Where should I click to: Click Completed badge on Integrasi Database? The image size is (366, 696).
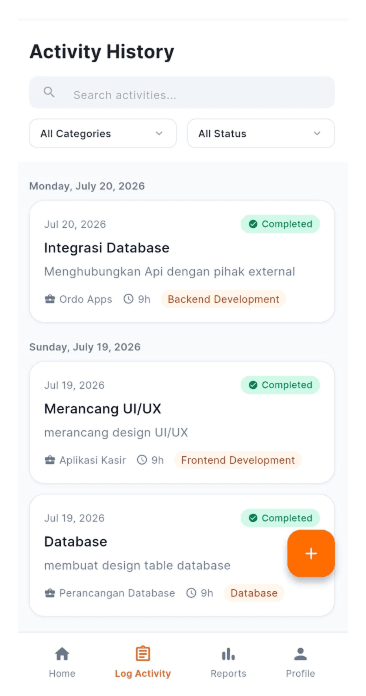click(x=280, y=224)
